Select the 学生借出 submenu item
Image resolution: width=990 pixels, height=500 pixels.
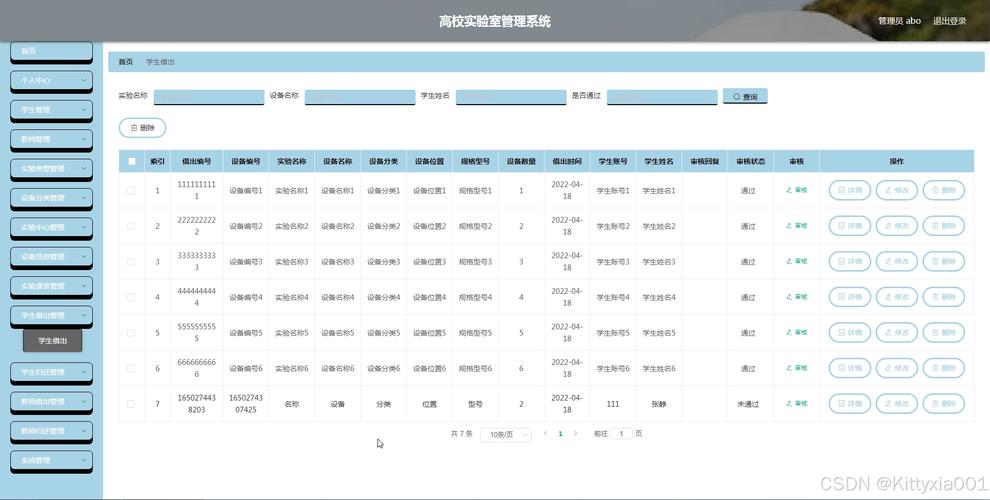(x=52, y=340)
